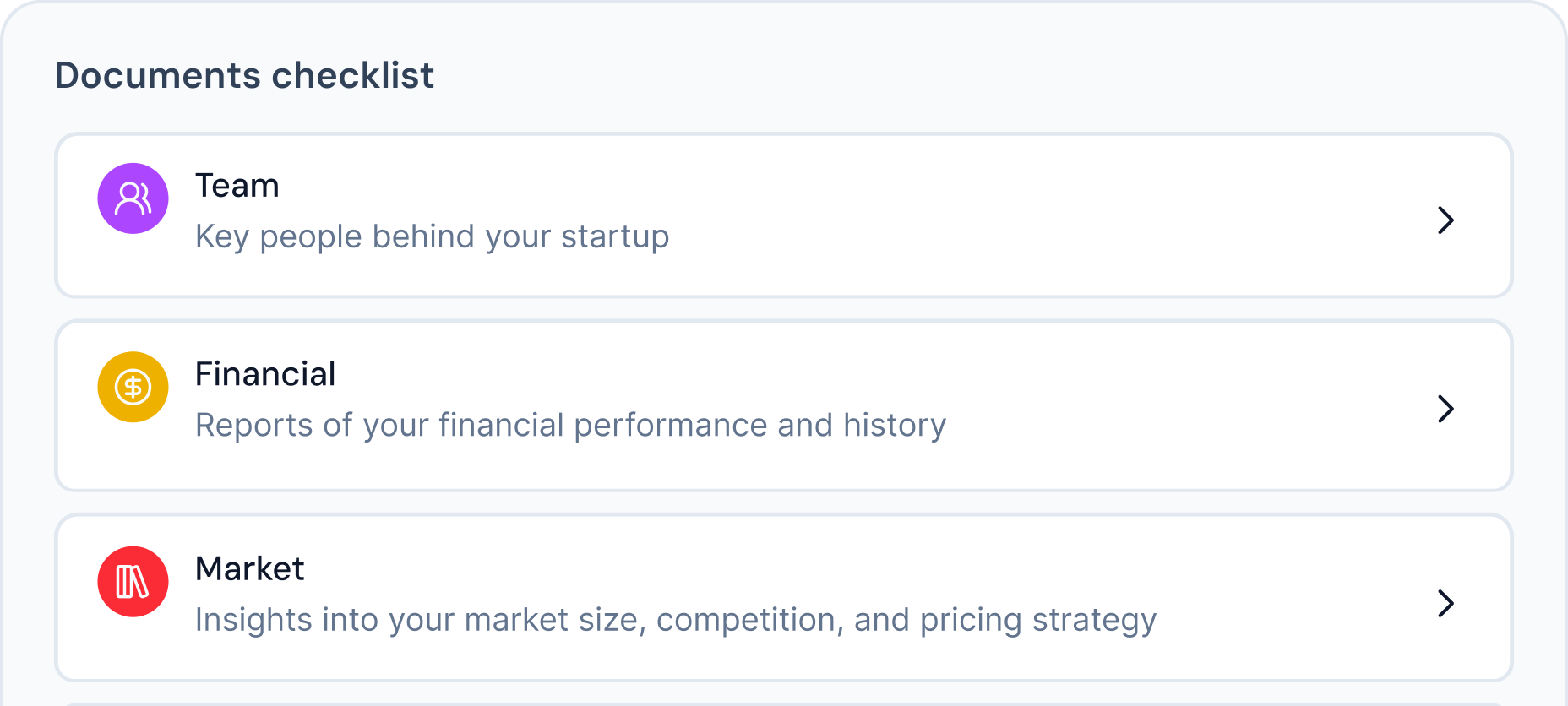Select the Financial title text

point(265,374)
